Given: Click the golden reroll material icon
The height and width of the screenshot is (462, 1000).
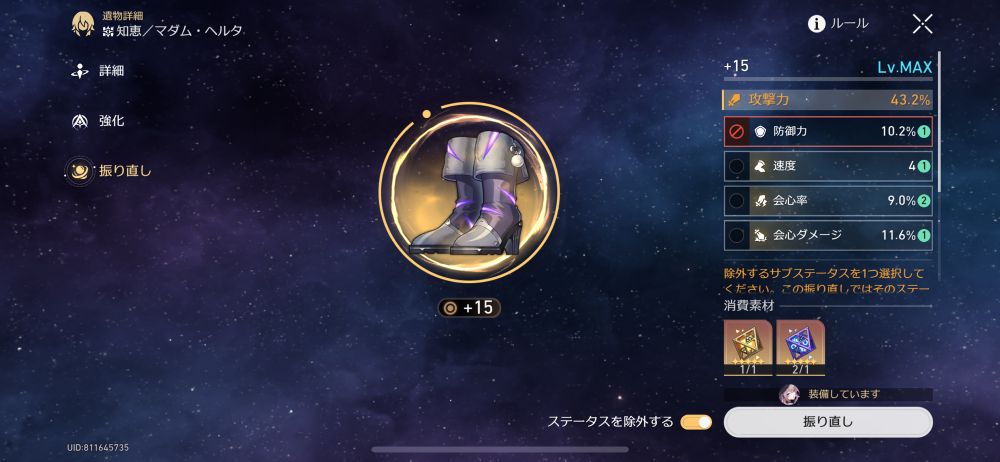Looking at the screenshot, I should [747, 348].
